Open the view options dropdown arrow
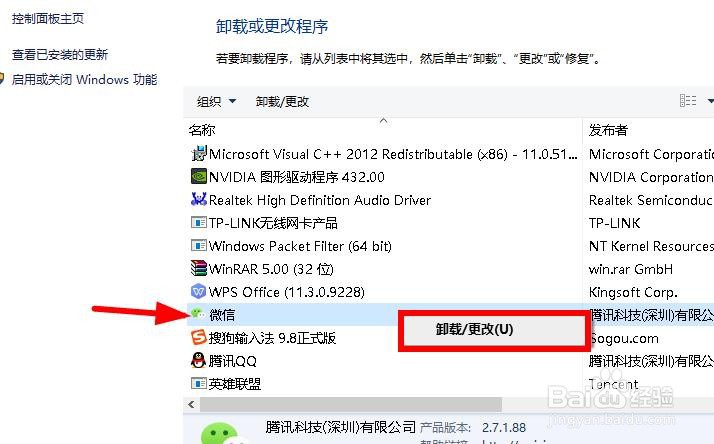The height and width of the screenshot is (444, 714). pos(710,101)
